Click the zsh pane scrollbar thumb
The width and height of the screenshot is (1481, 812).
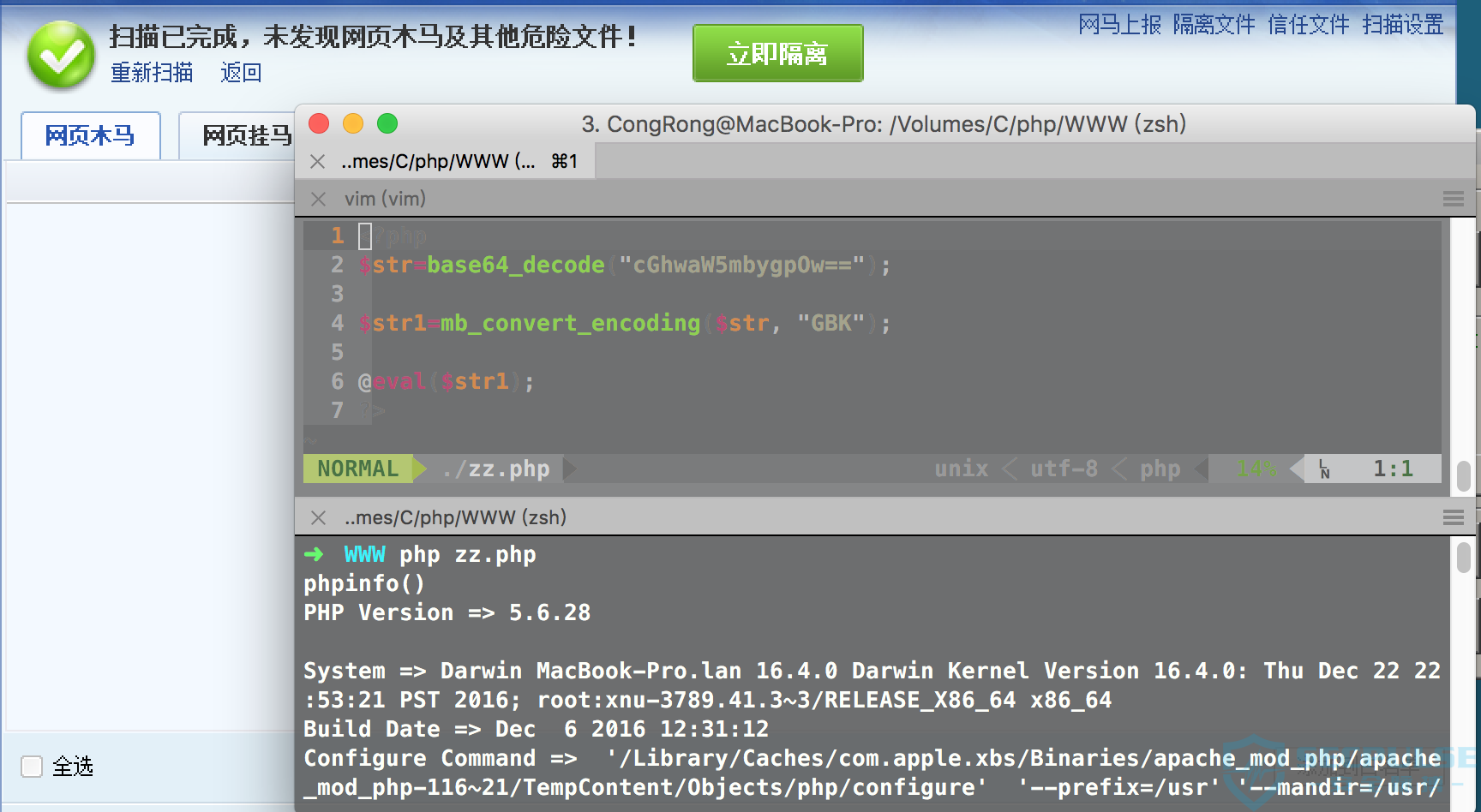(x=1464, y=557)
